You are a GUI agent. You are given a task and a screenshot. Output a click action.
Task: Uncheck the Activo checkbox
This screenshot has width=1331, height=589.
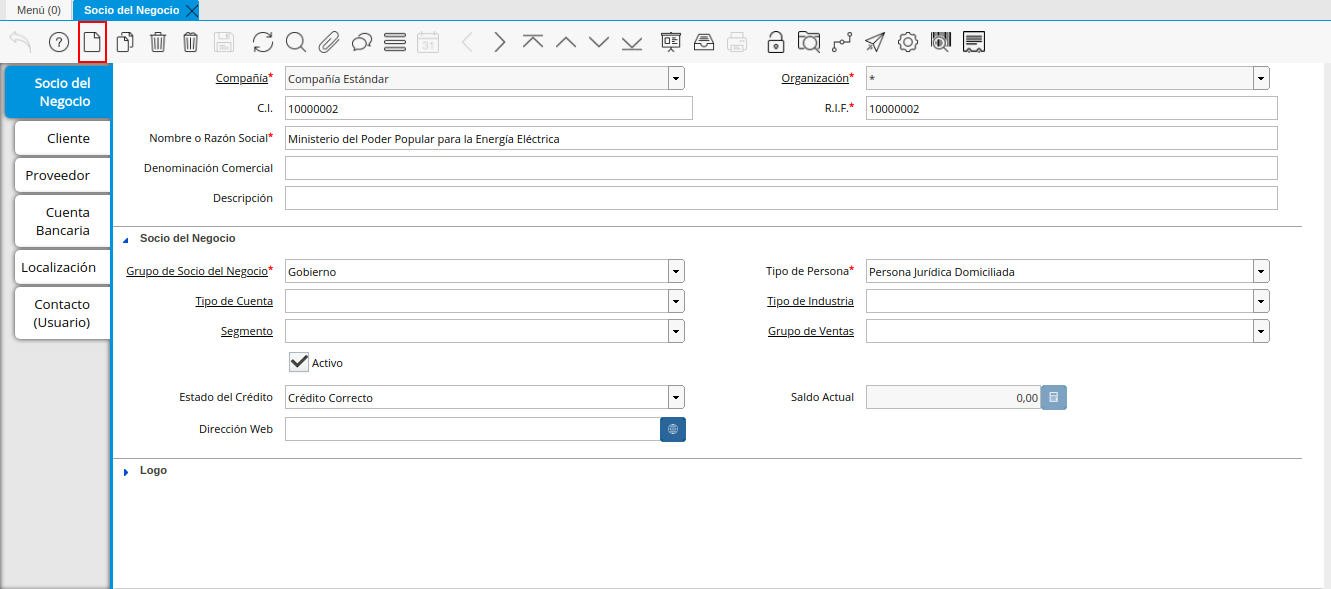pos(298,362)
